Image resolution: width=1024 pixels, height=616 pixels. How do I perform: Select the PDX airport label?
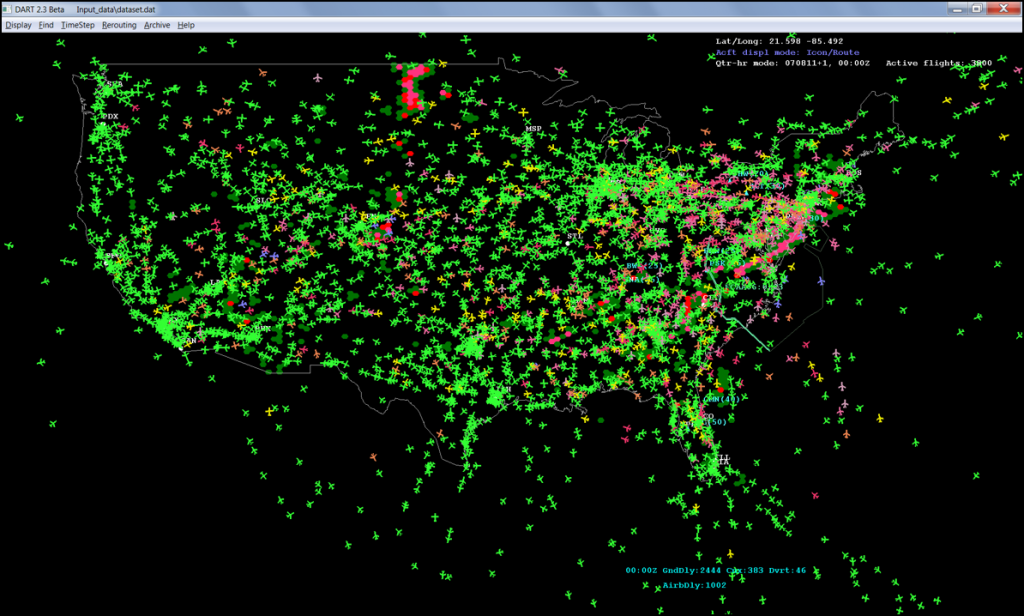(110, 116)
